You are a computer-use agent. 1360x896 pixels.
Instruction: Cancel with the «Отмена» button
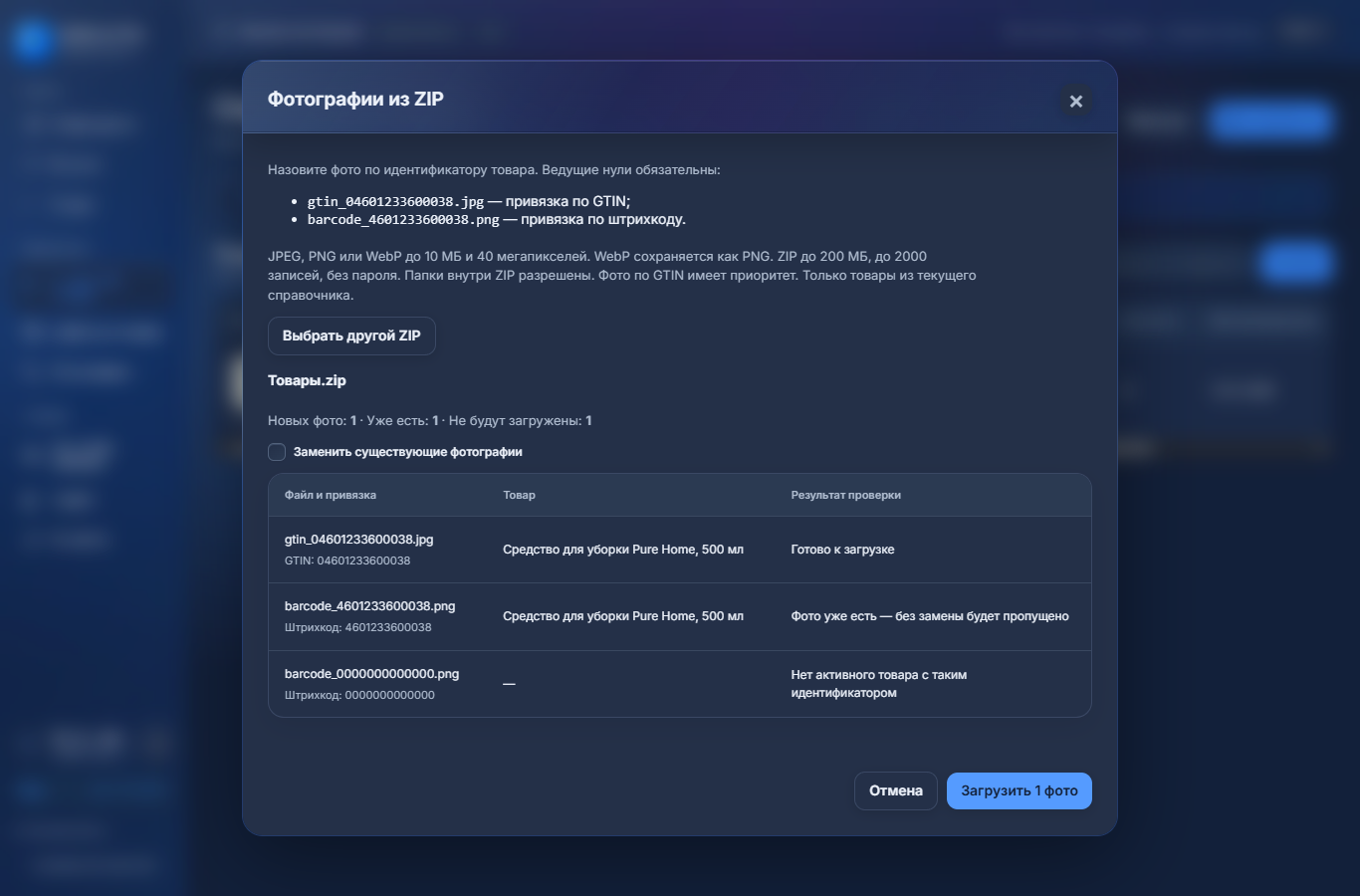coord(896,791)
